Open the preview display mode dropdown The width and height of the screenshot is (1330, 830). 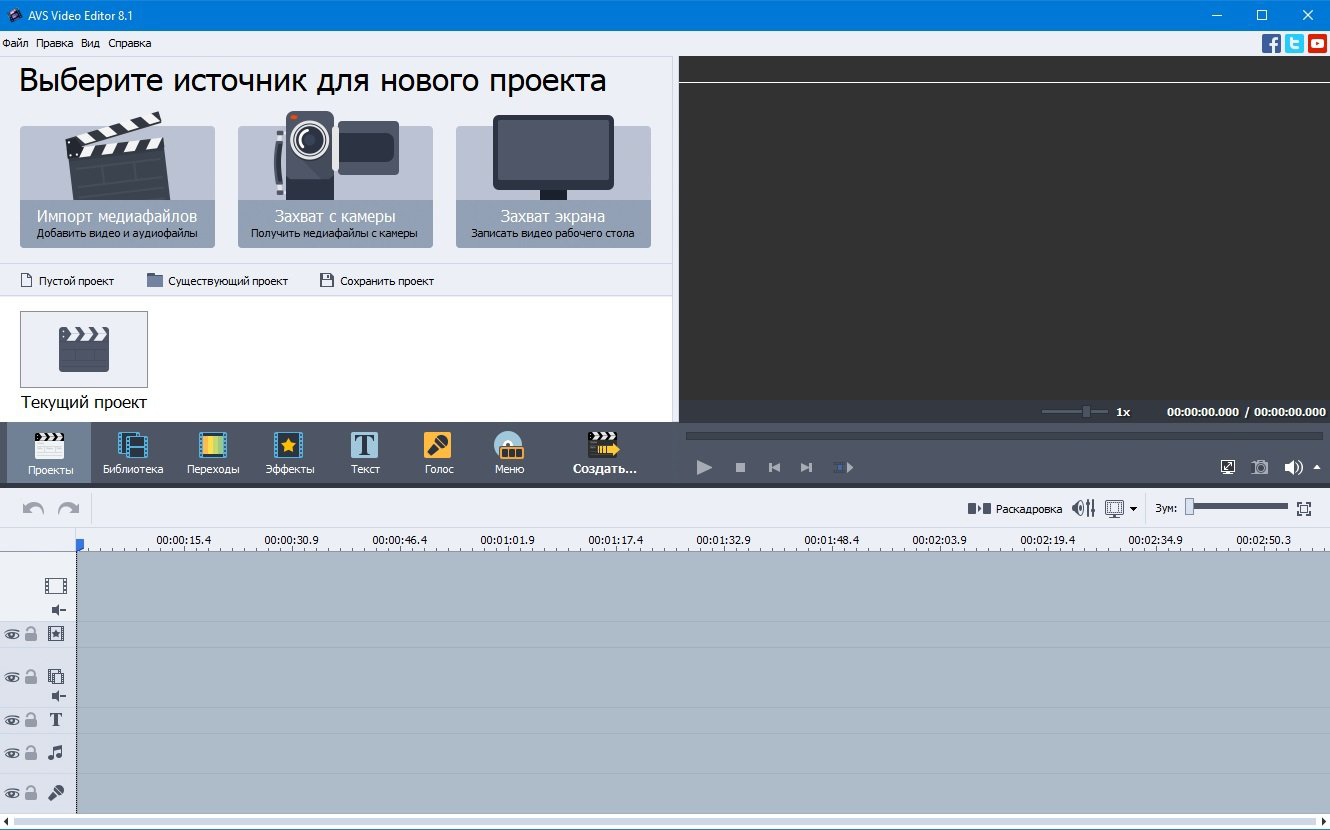(1133, 508)
